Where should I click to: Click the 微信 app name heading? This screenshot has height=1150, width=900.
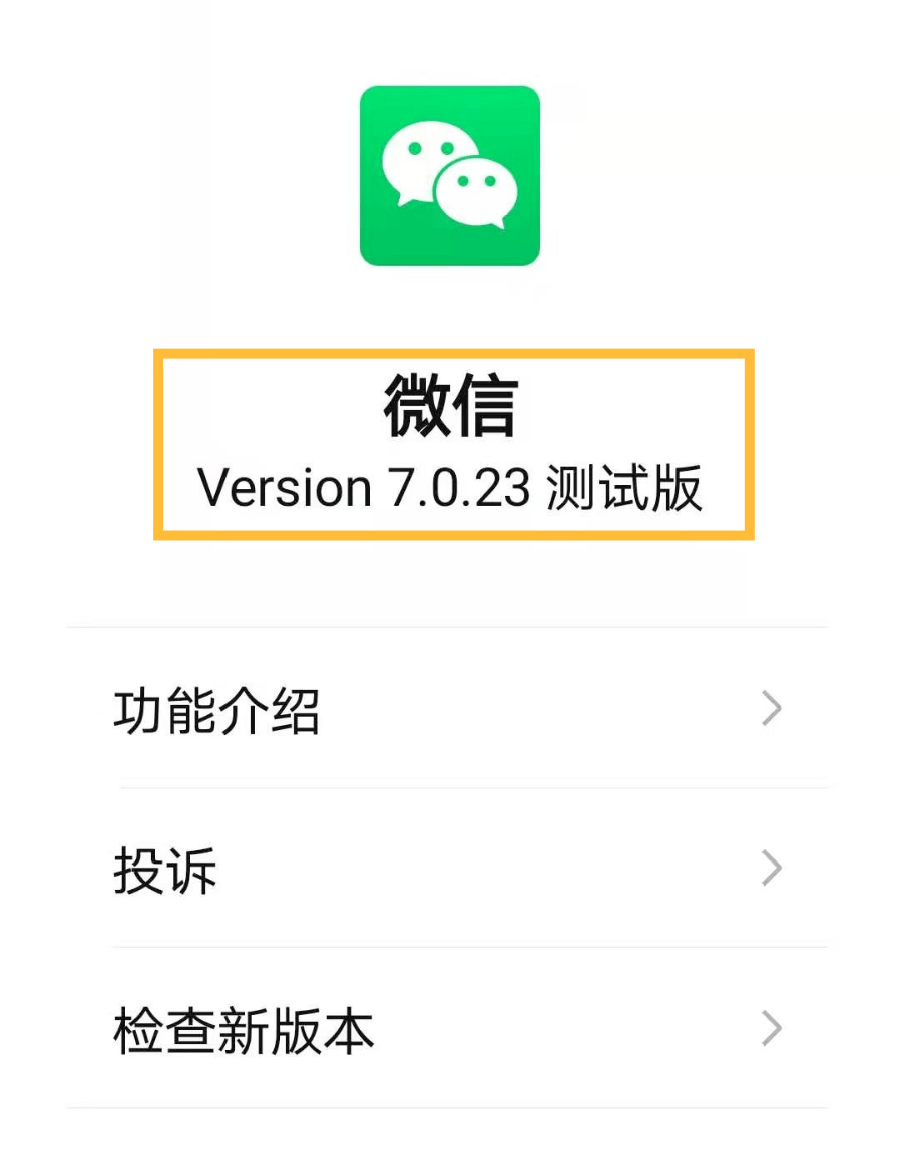coord(450,406)
